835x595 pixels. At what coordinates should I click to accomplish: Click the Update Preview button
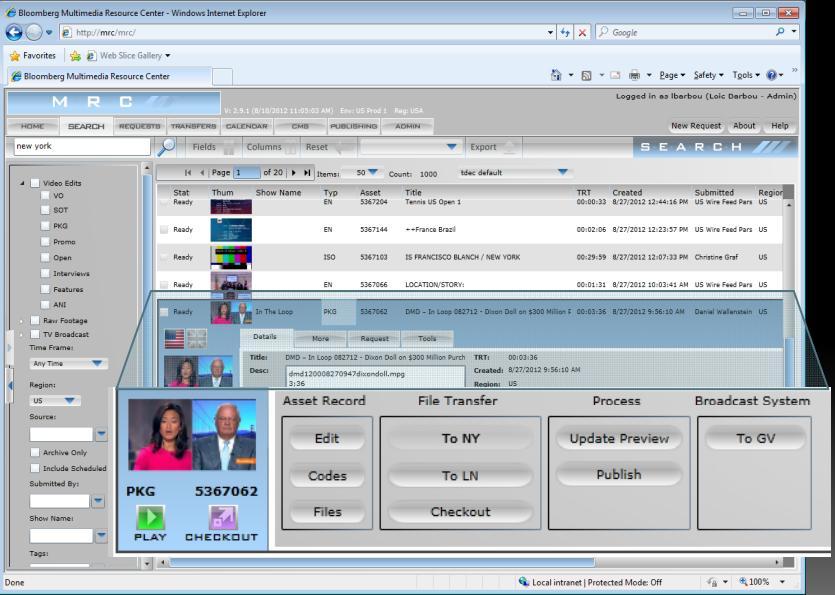(x=619, y=438)
